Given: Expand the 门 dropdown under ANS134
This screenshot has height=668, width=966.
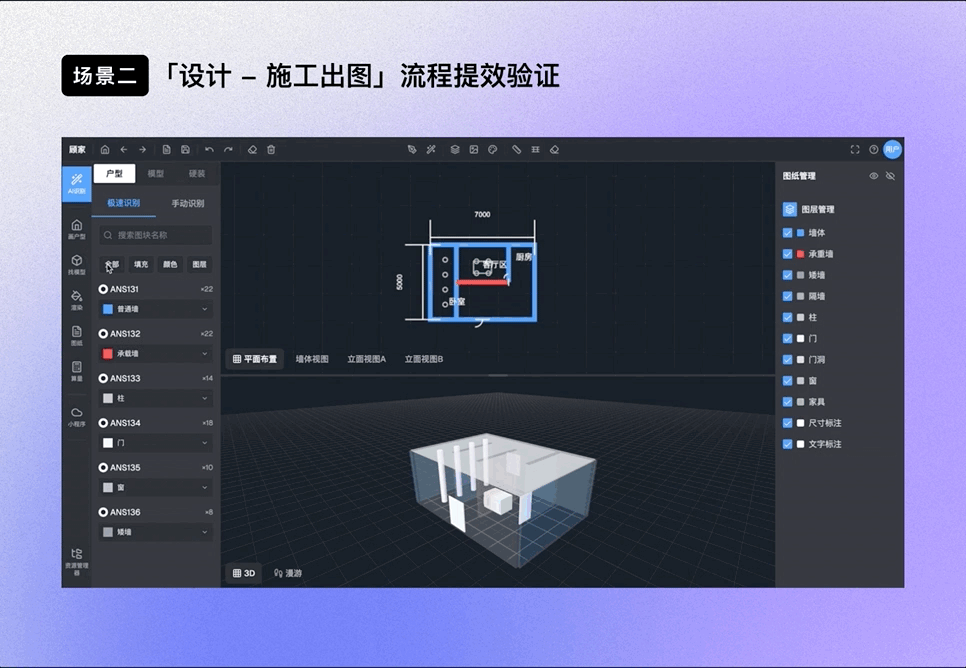Looking at the screenshot, I should click(156, 443).
